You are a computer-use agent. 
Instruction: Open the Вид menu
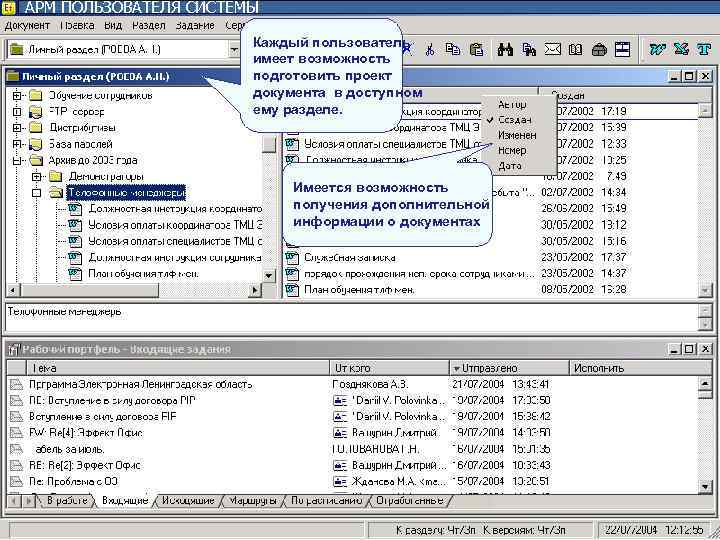pos(113,25)
